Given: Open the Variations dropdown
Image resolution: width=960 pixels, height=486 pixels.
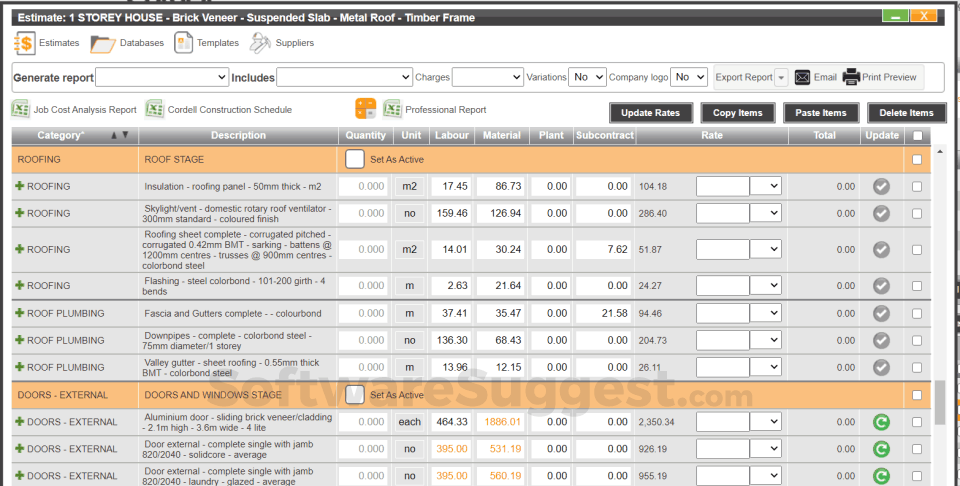Looking at the screenshot, I should [587, 77].
